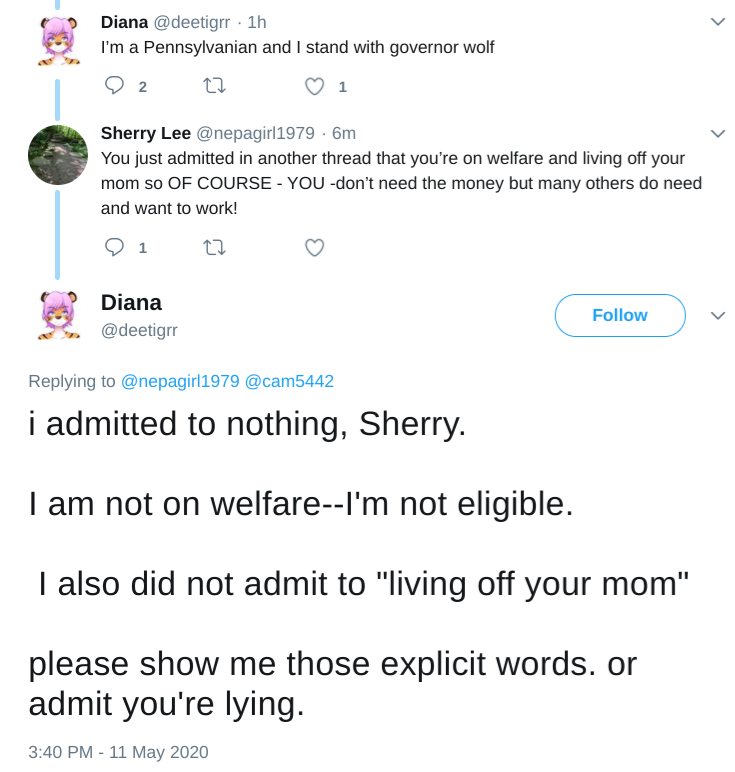Open @nepagirl1979 mention in reply line
The image size is (735, 772).
tap(180, 381)
